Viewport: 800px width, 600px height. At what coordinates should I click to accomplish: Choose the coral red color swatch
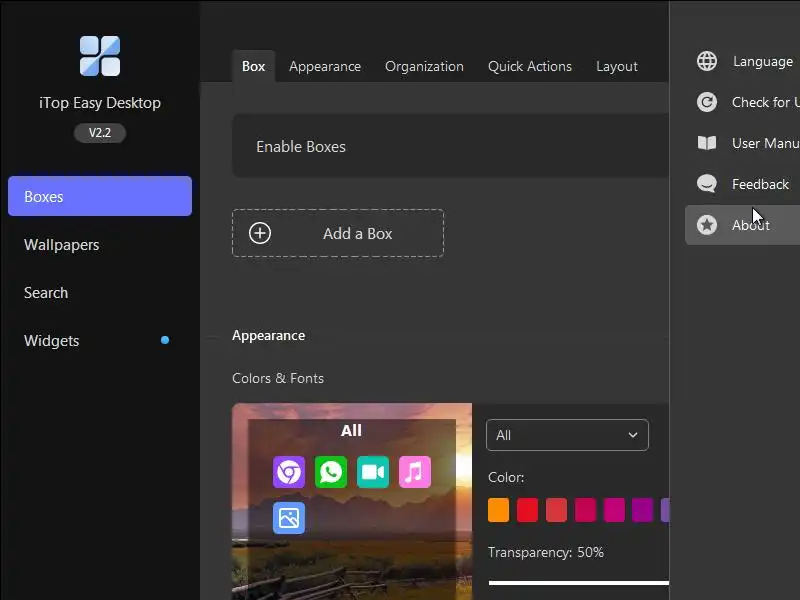coord(557,510)
